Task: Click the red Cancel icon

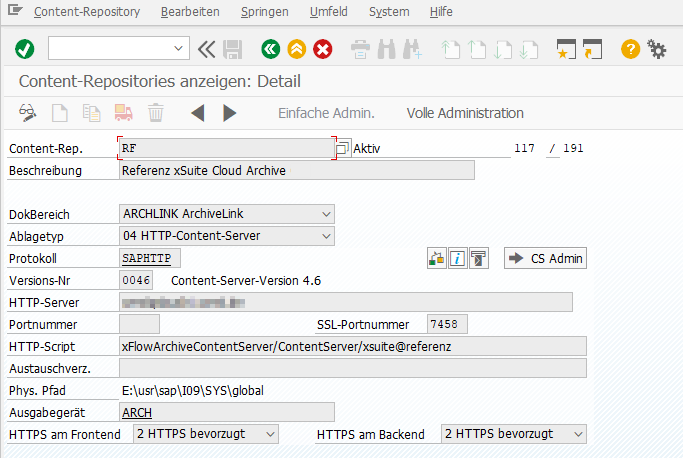Action: tap(322, 48)
